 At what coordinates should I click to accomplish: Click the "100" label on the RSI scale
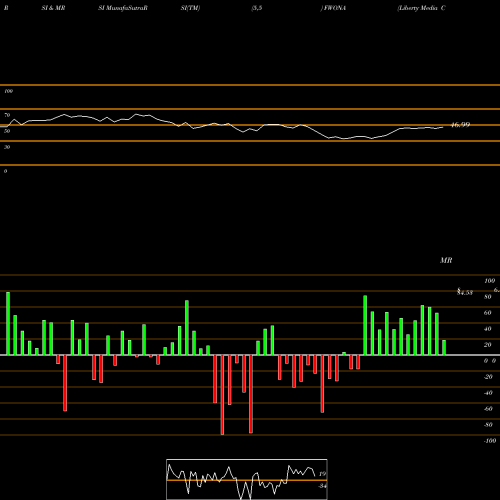8,91
